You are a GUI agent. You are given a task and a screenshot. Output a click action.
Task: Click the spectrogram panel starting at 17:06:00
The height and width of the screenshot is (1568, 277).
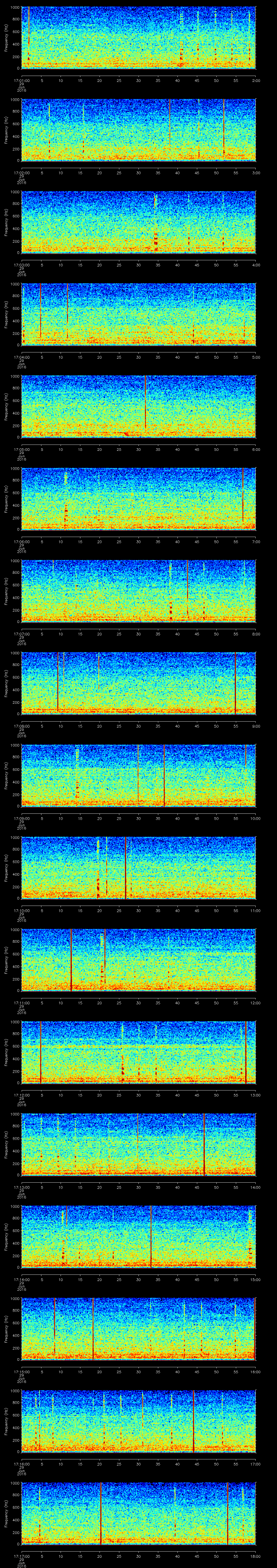(x=139, y=499)
